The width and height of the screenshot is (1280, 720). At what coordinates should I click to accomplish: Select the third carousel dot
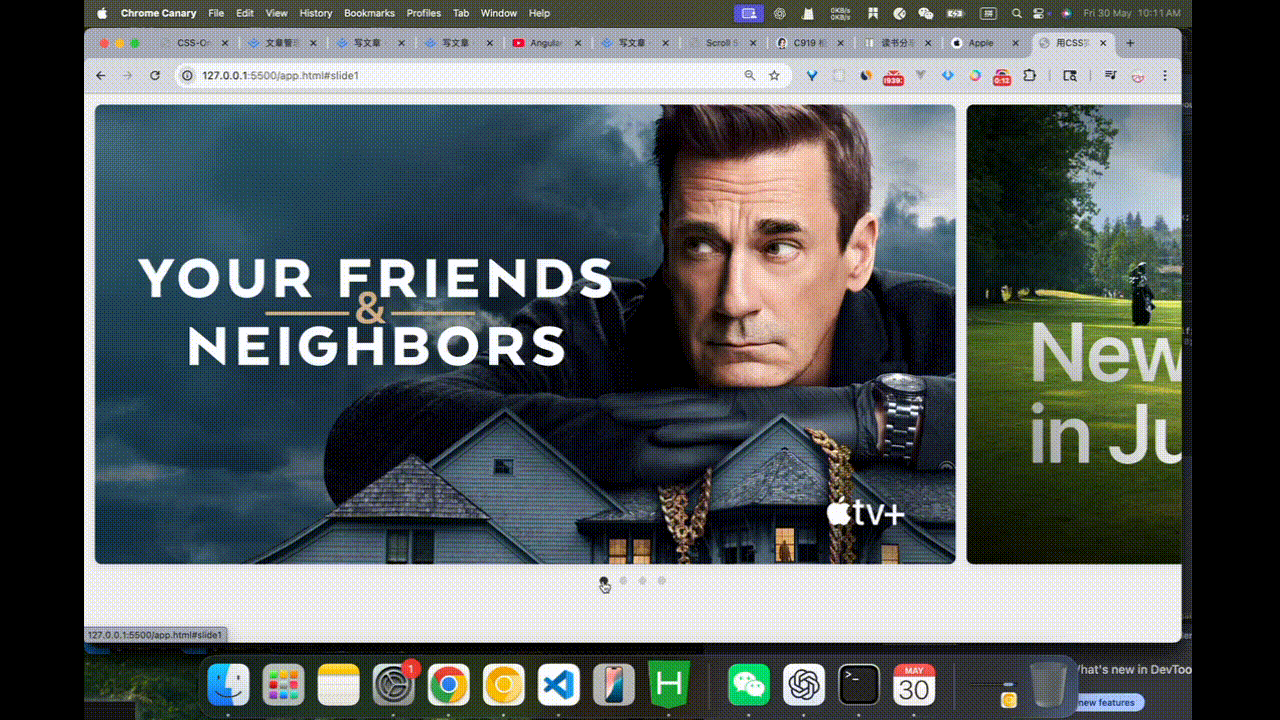[642, 580]
